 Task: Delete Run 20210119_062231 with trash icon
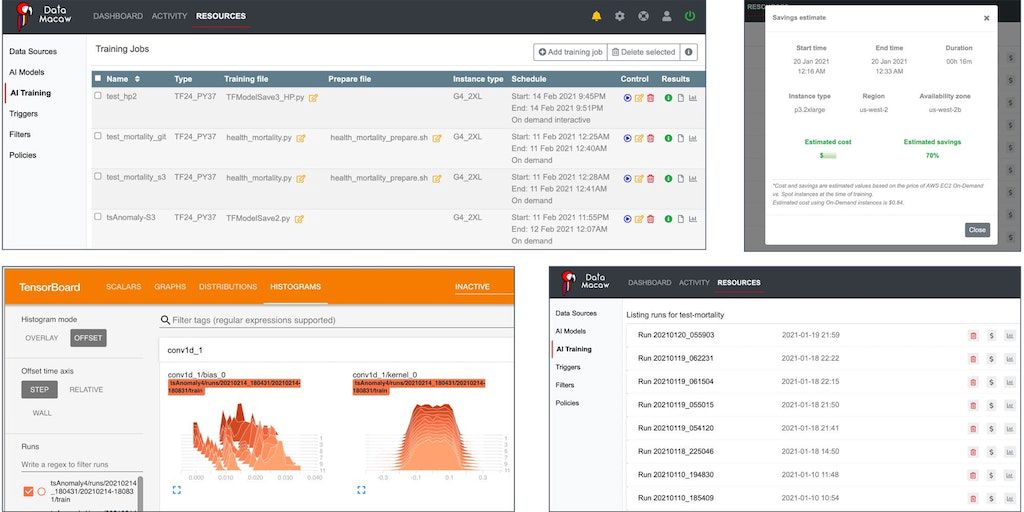[x=973, y=359]
